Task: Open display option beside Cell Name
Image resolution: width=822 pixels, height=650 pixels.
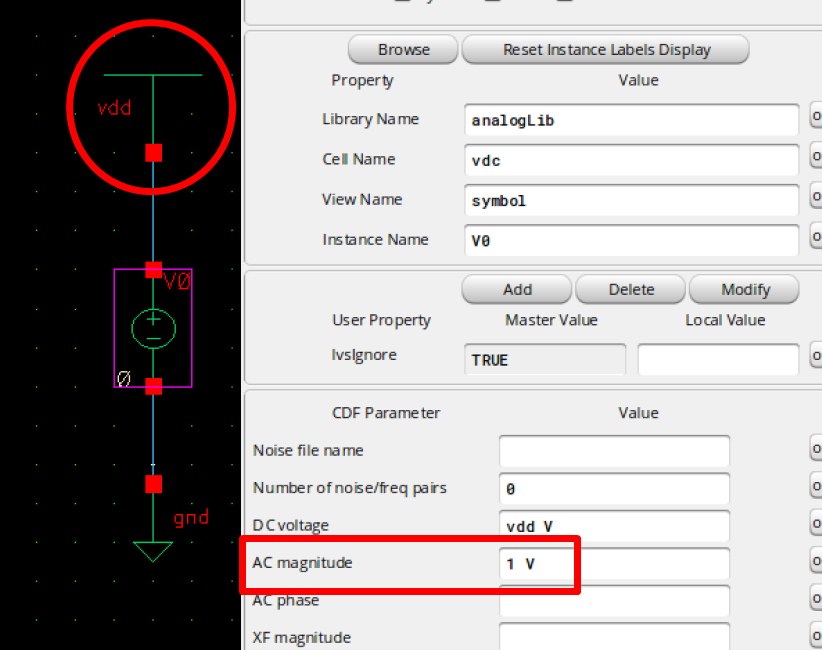Action: coord(816,156)
